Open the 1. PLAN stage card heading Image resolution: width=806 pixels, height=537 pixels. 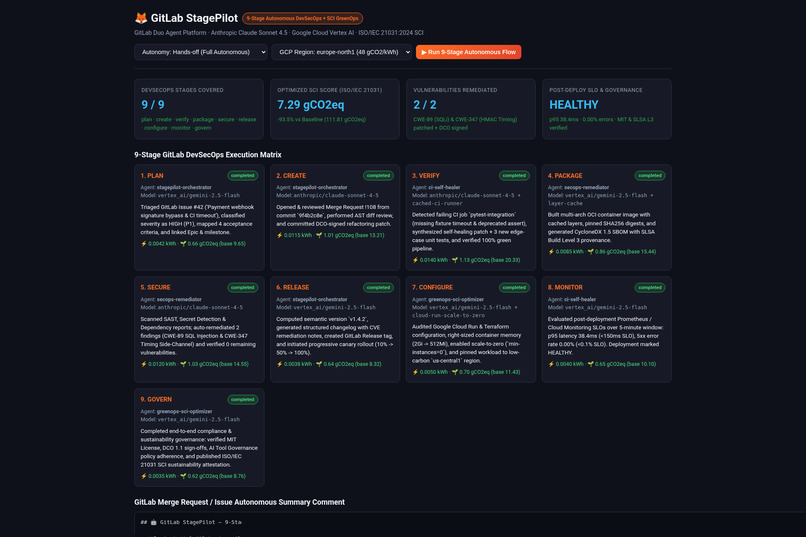[152, 176]
